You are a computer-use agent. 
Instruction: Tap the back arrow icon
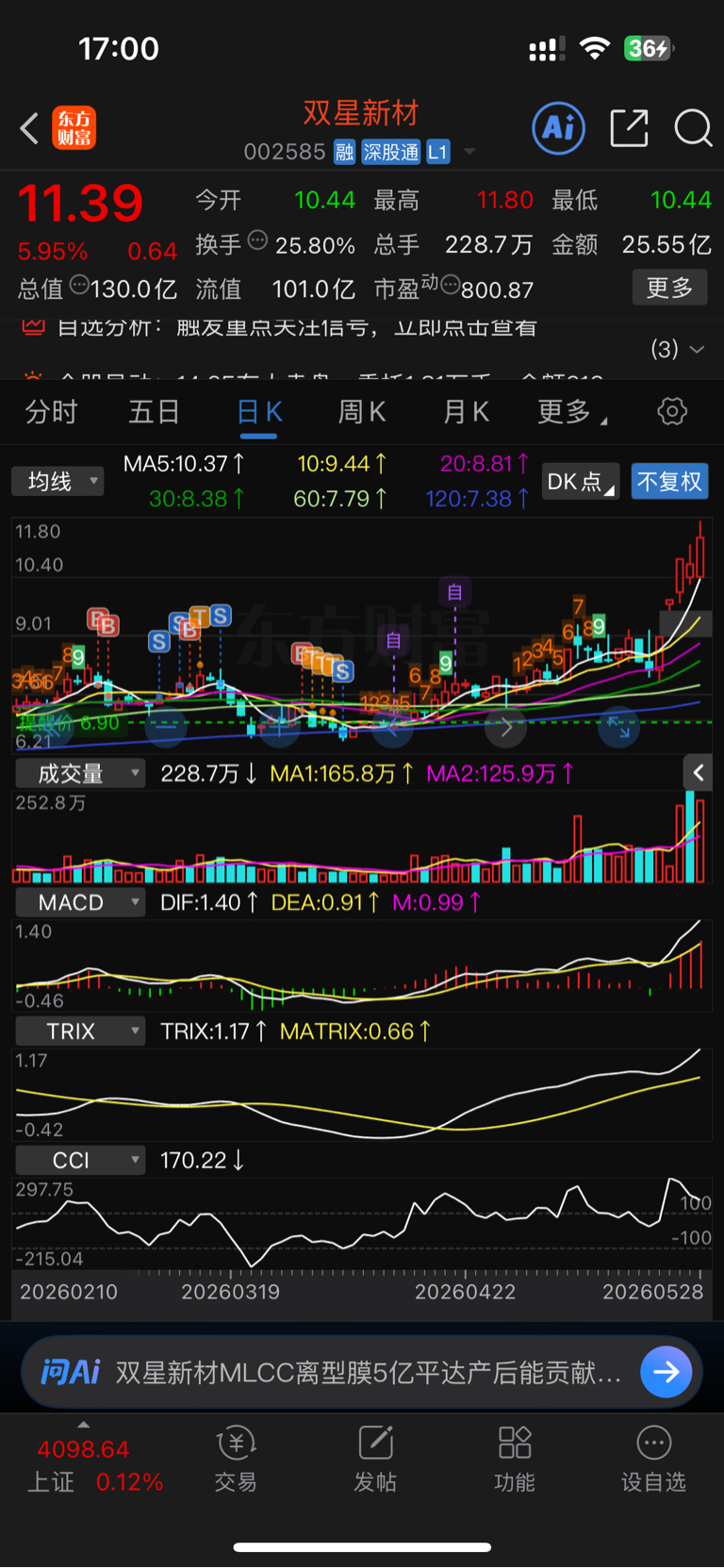pyautogui.click(x=29, y=128)
